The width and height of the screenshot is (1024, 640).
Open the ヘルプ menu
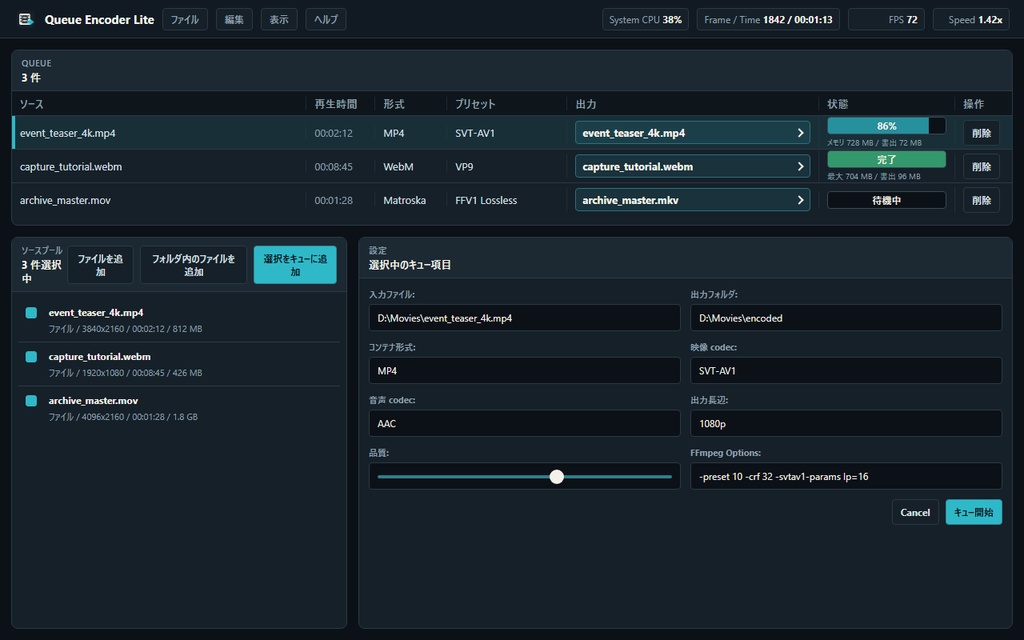[326, 20]
